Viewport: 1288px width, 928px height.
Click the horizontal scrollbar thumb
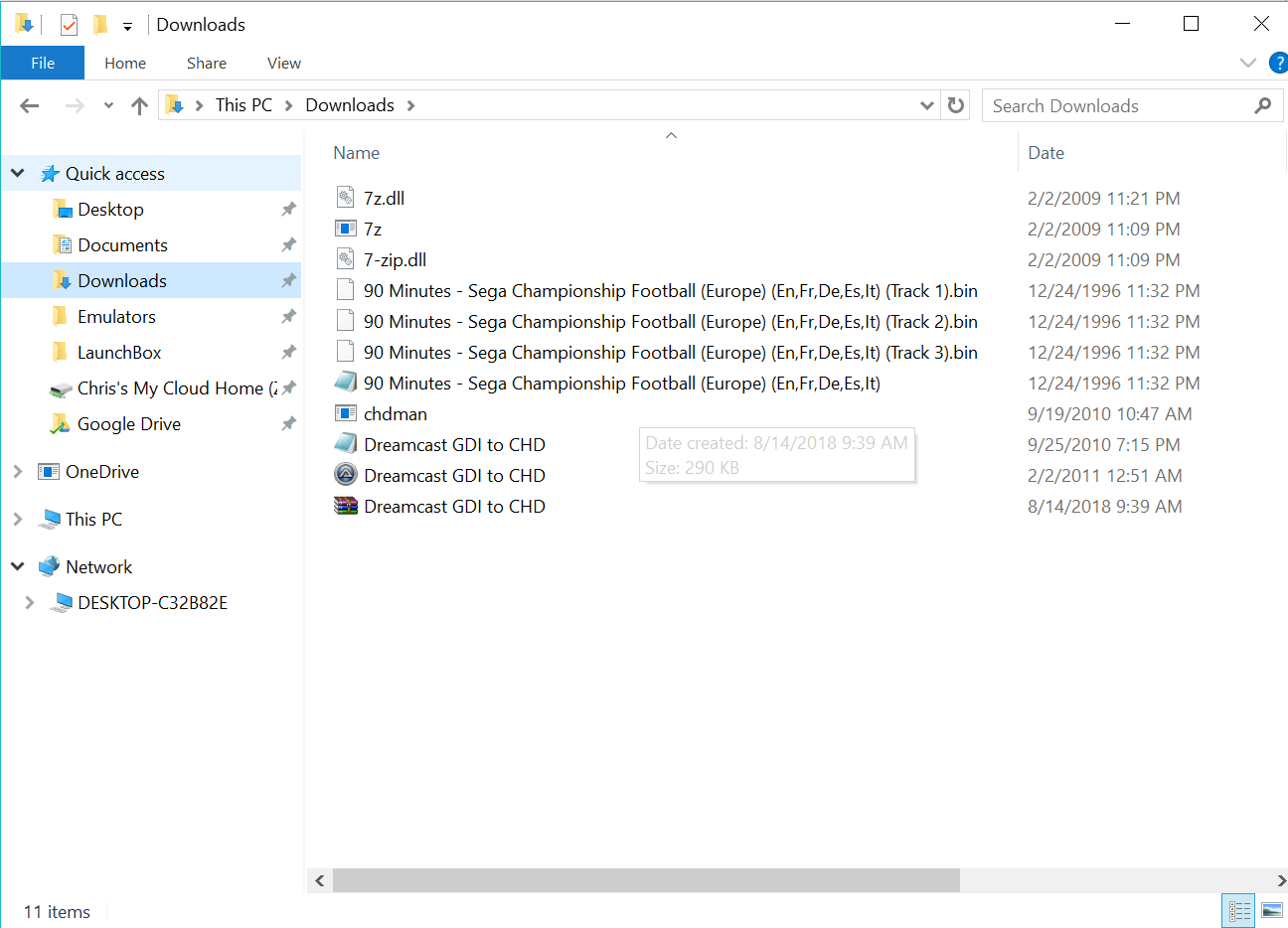tap(646, 880)
